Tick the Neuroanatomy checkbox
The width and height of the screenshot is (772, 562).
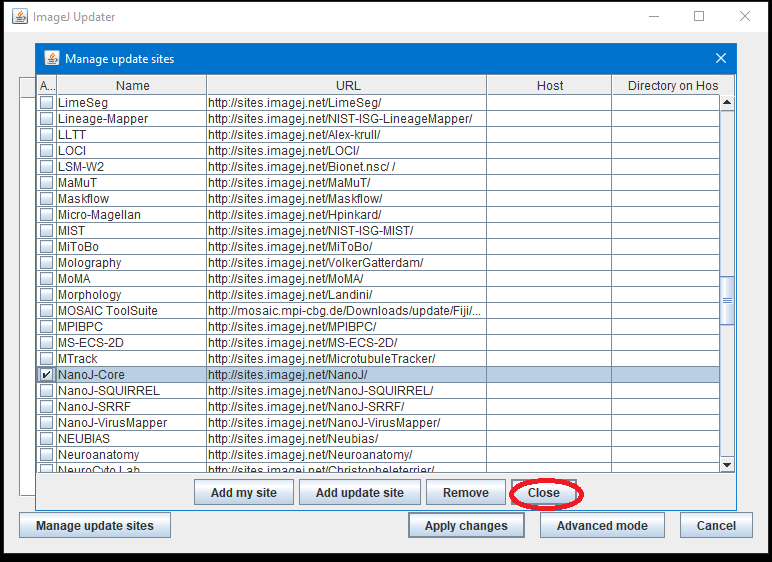click(46, 455)
